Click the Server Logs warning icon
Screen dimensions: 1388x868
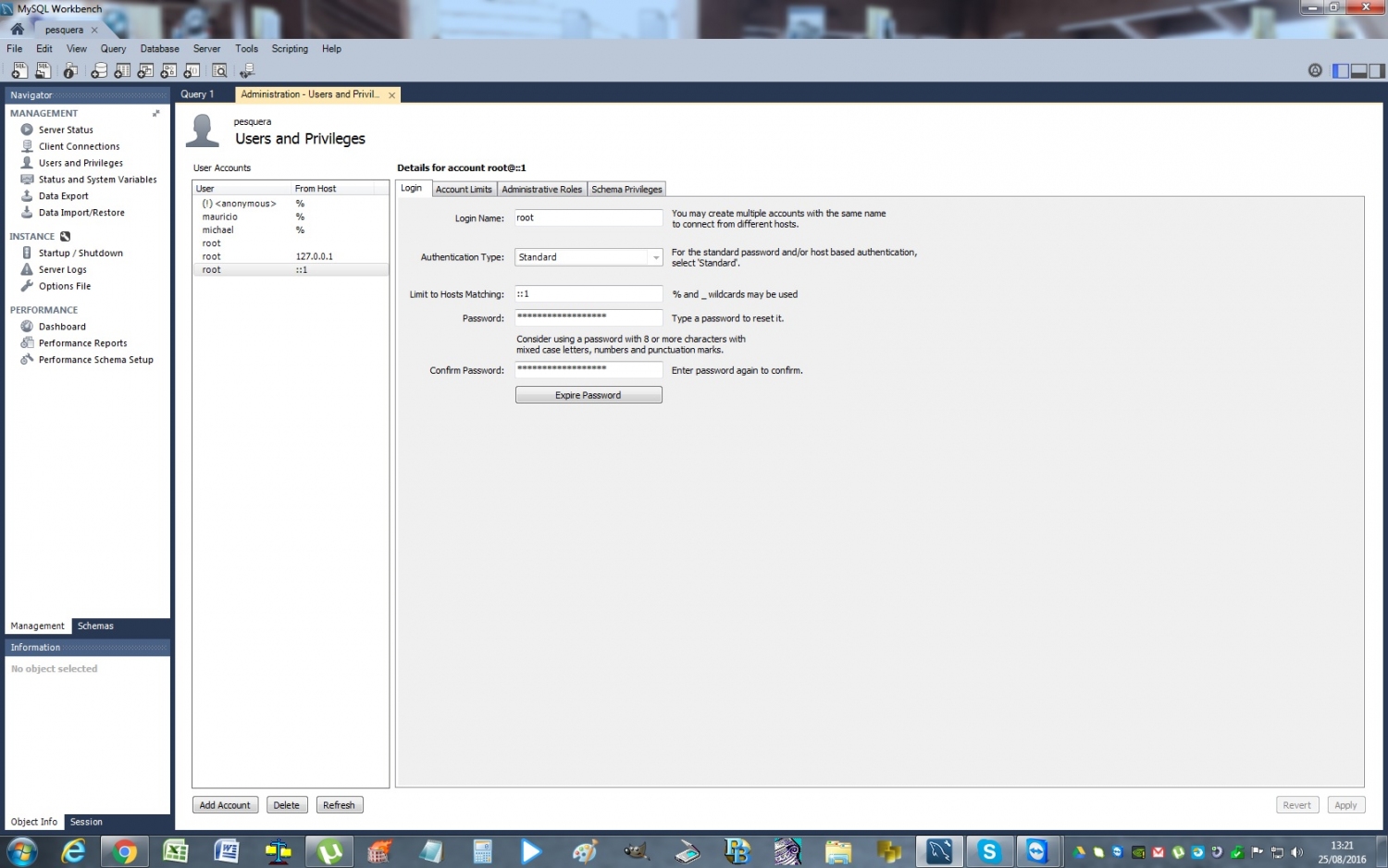tap(27, 269)
